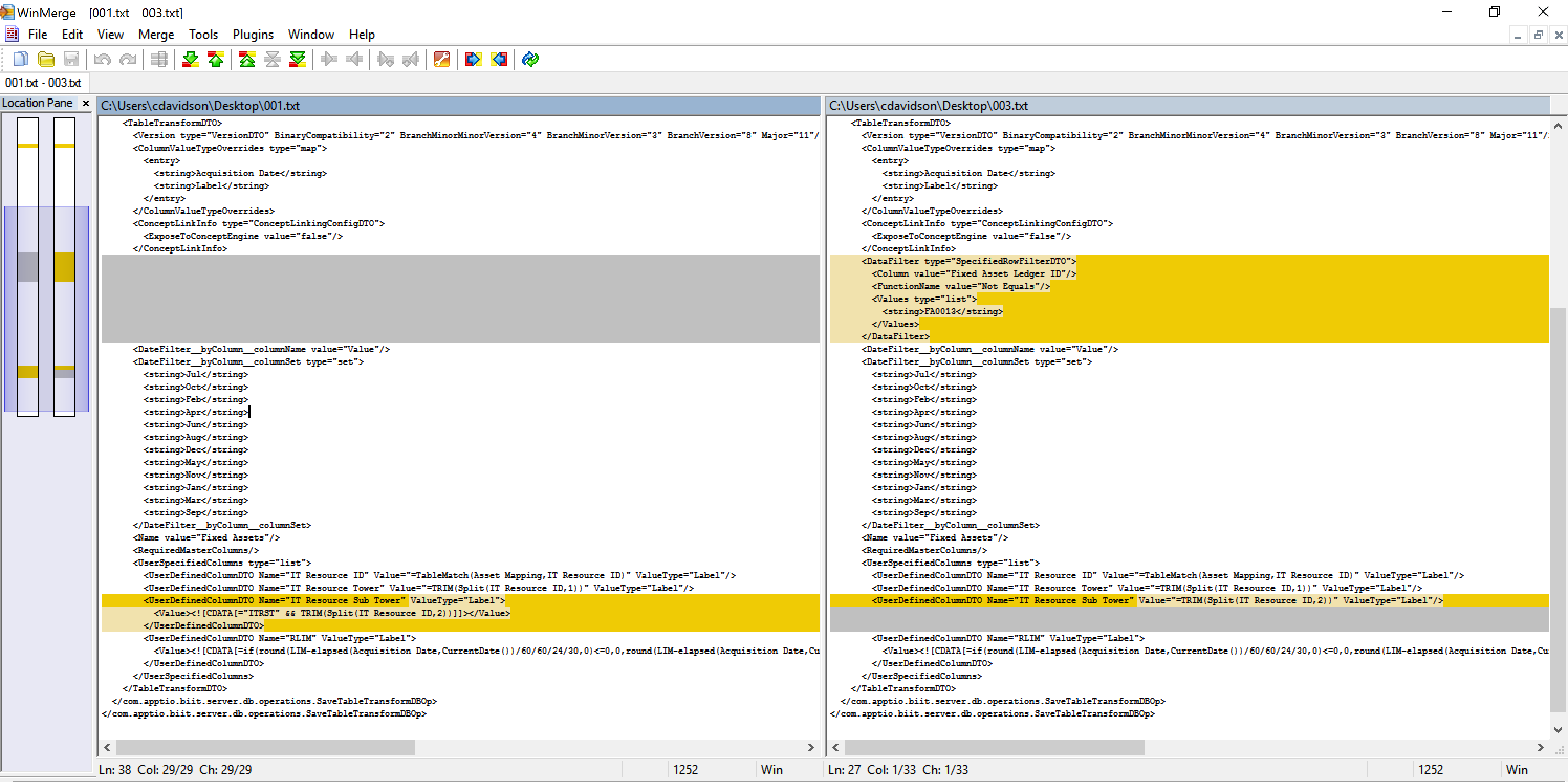
Task: Jump to Previous Difference with green up arrow
Action: (216, 59)
